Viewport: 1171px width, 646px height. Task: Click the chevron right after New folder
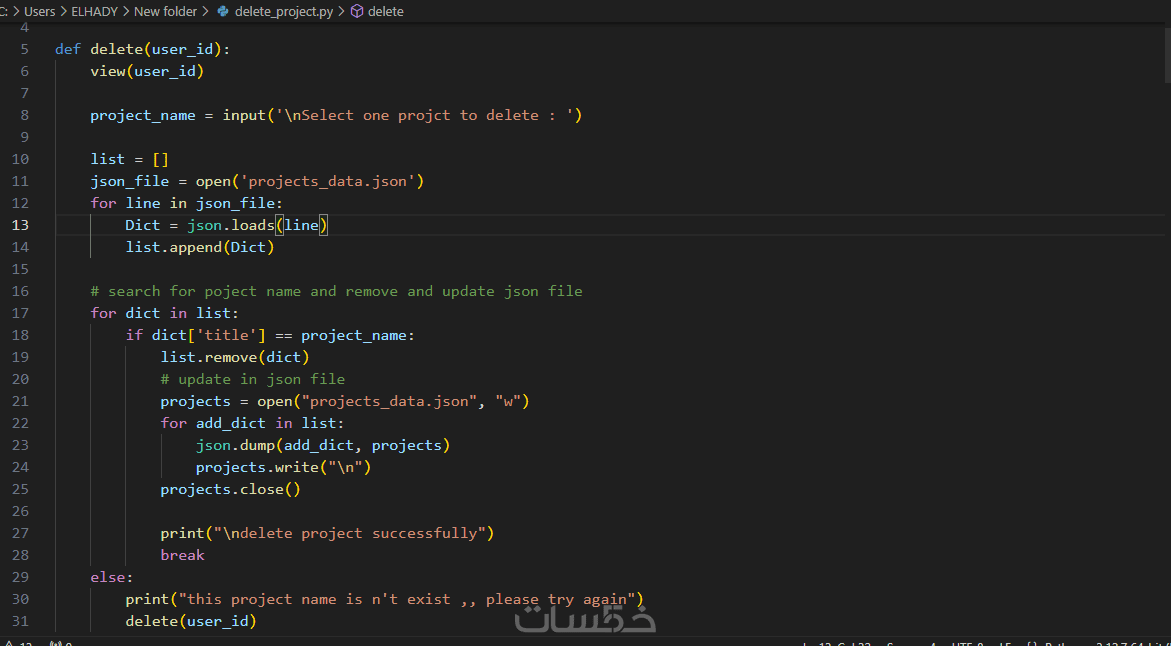206,11
